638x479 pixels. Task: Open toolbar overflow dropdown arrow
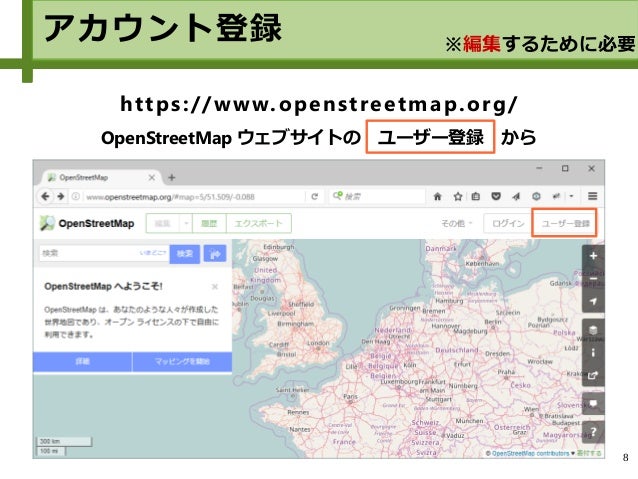click(571, 197)
